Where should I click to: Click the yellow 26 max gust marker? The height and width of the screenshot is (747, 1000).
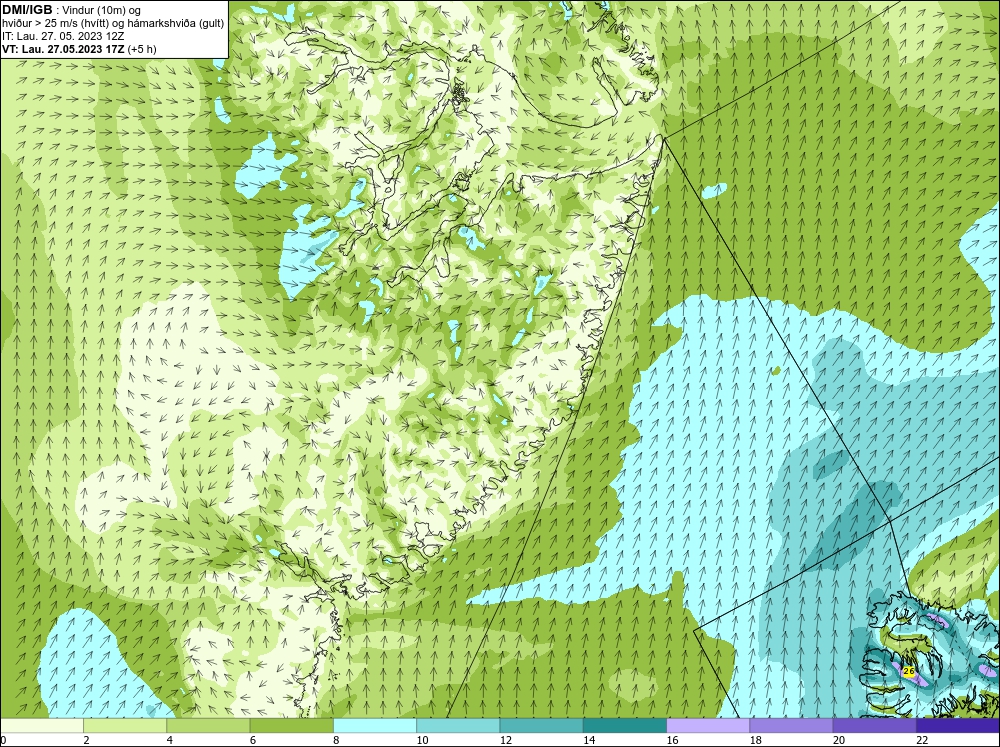click(909, 671)
